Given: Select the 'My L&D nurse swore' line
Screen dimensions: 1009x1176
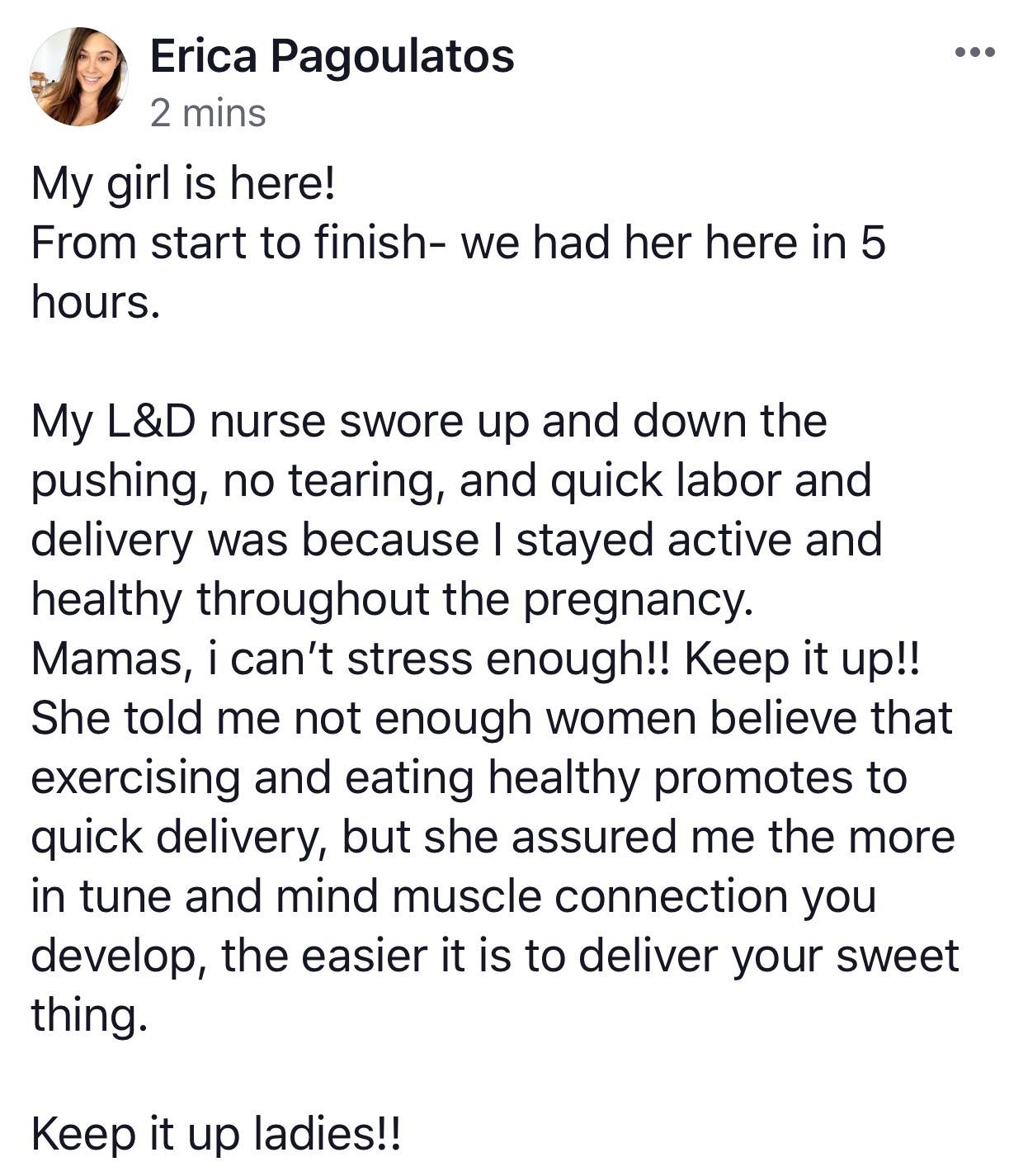Looking at the screenshot, I should pyautogui.click(x=429, y=423).
